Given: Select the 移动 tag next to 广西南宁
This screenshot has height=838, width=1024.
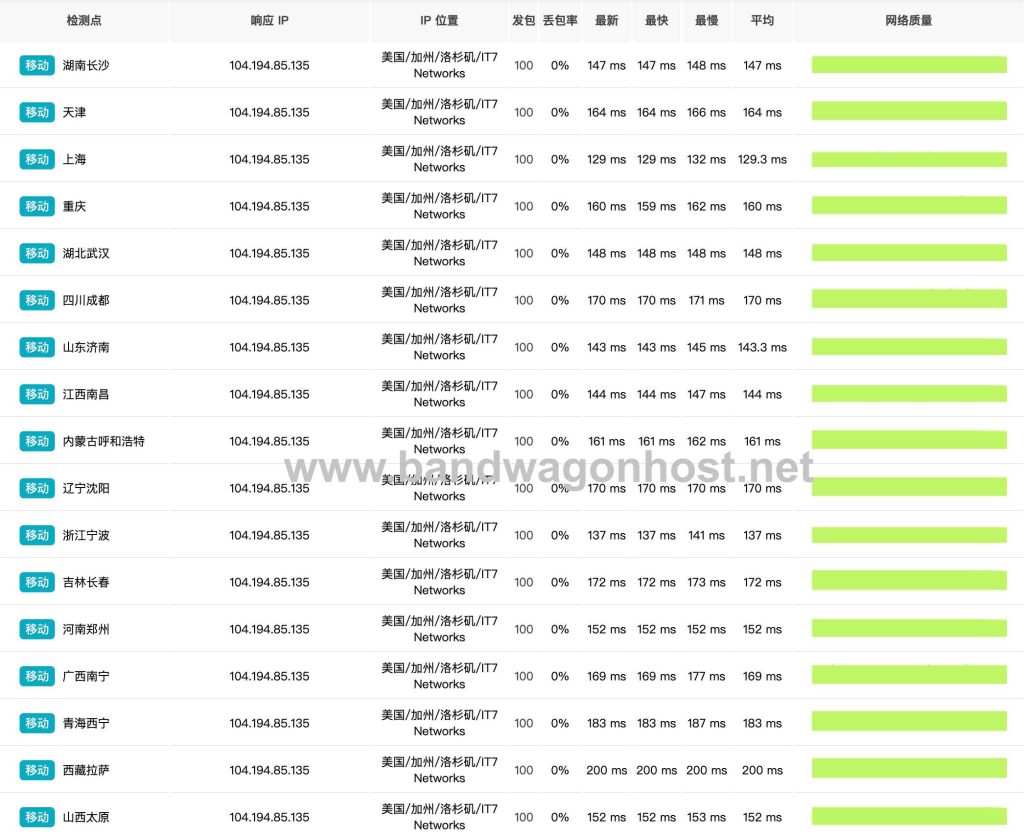Looking at the screenshot, I should (x=37, y=676).
